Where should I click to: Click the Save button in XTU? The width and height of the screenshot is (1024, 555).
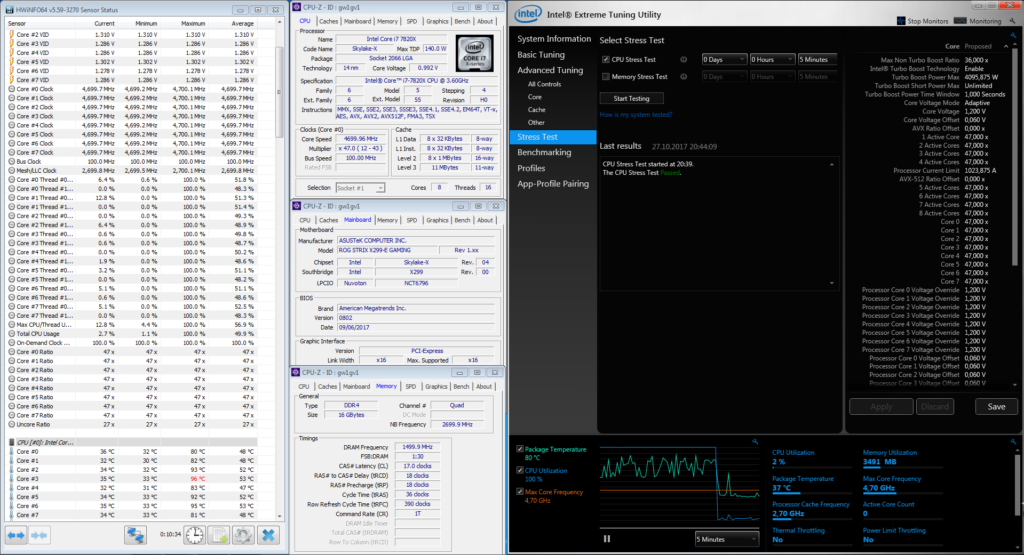996,407
